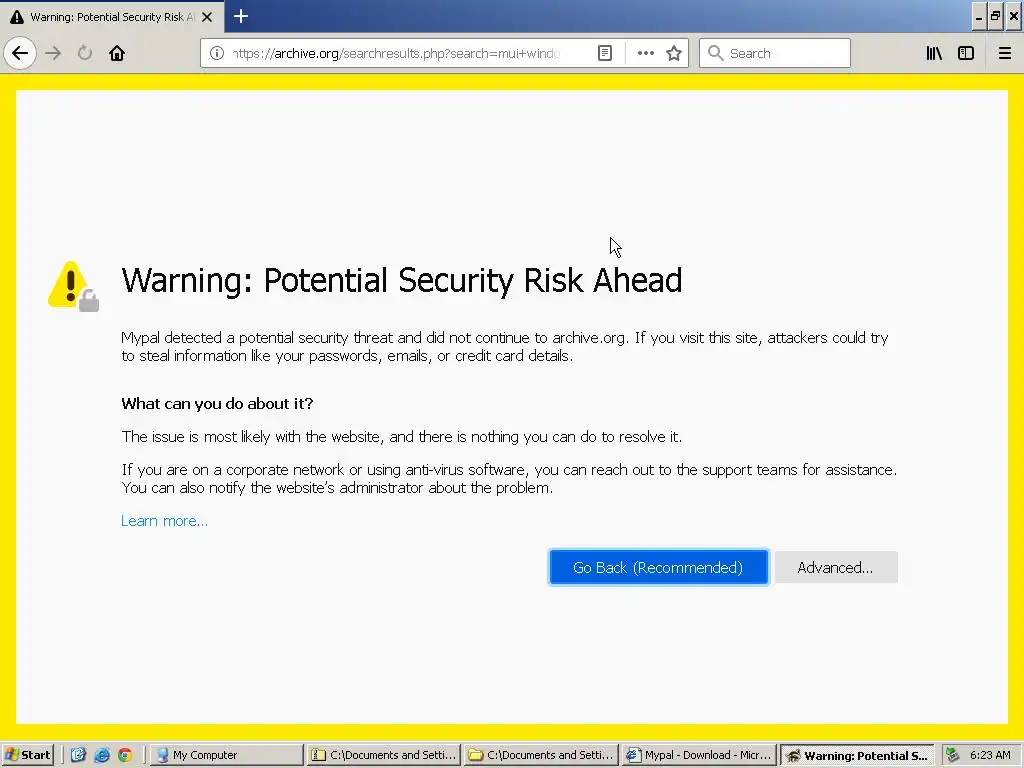Image resolution: width=1024 pixels, height=768 pixels.
Task: Click the warning triangle padlock icon
Action: click(73, 286)
